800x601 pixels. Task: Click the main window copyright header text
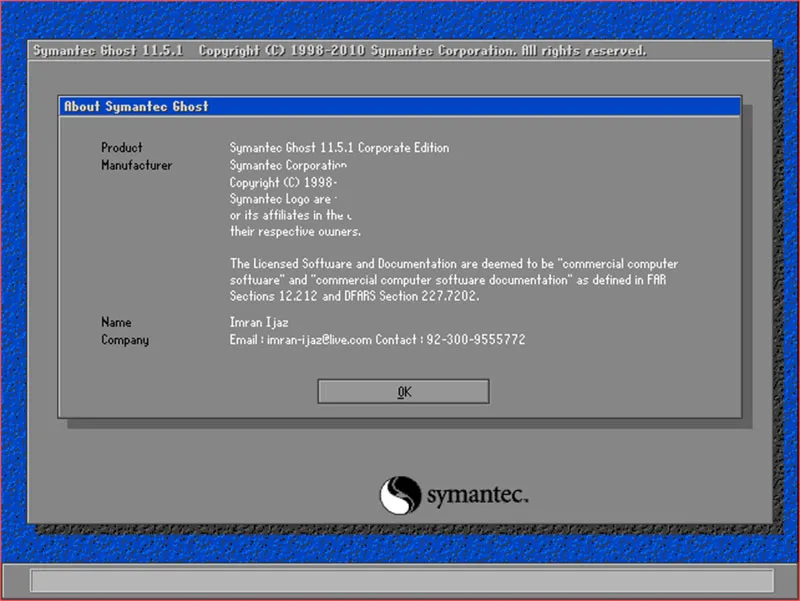(340, 51)
